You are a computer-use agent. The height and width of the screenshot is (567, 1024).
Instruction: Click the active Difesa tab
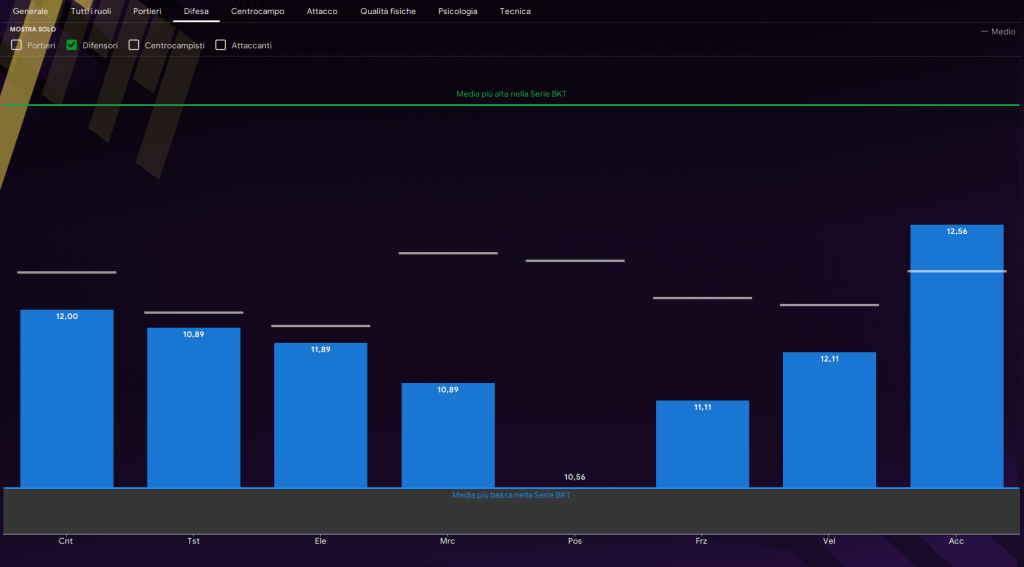click(196, 11)
